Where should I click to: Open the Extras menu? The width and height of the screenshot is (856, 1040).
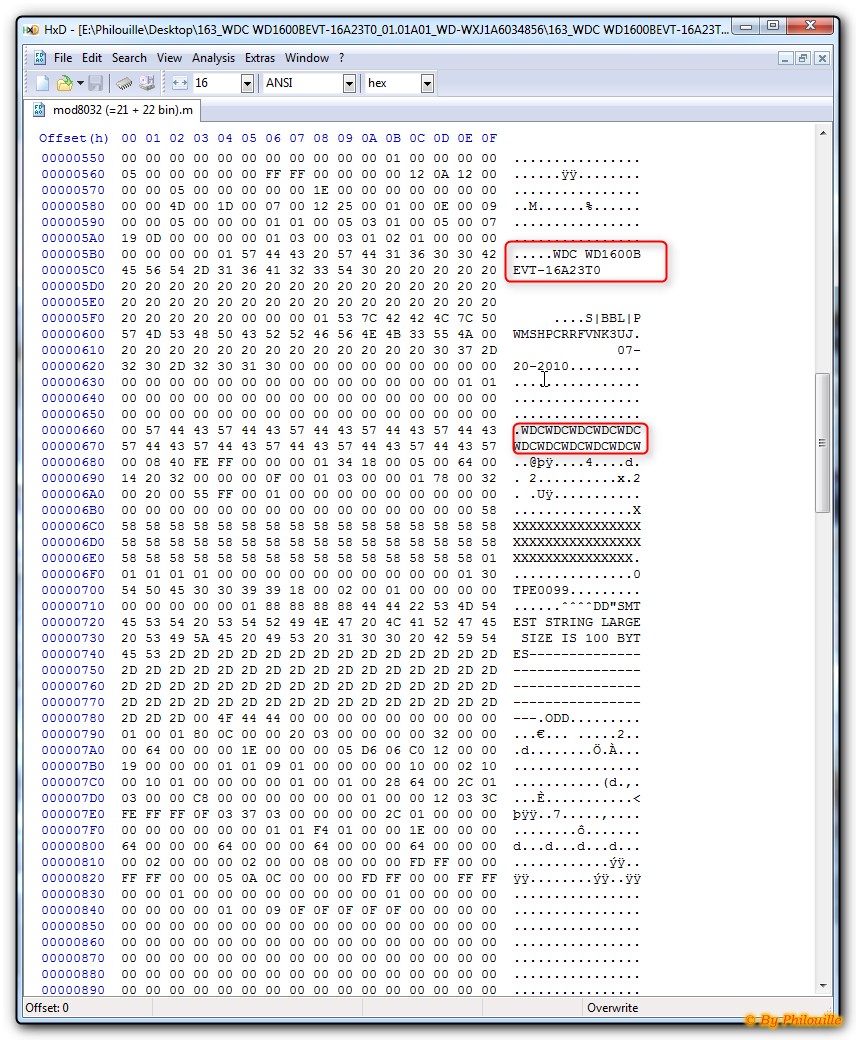(260, 58)
